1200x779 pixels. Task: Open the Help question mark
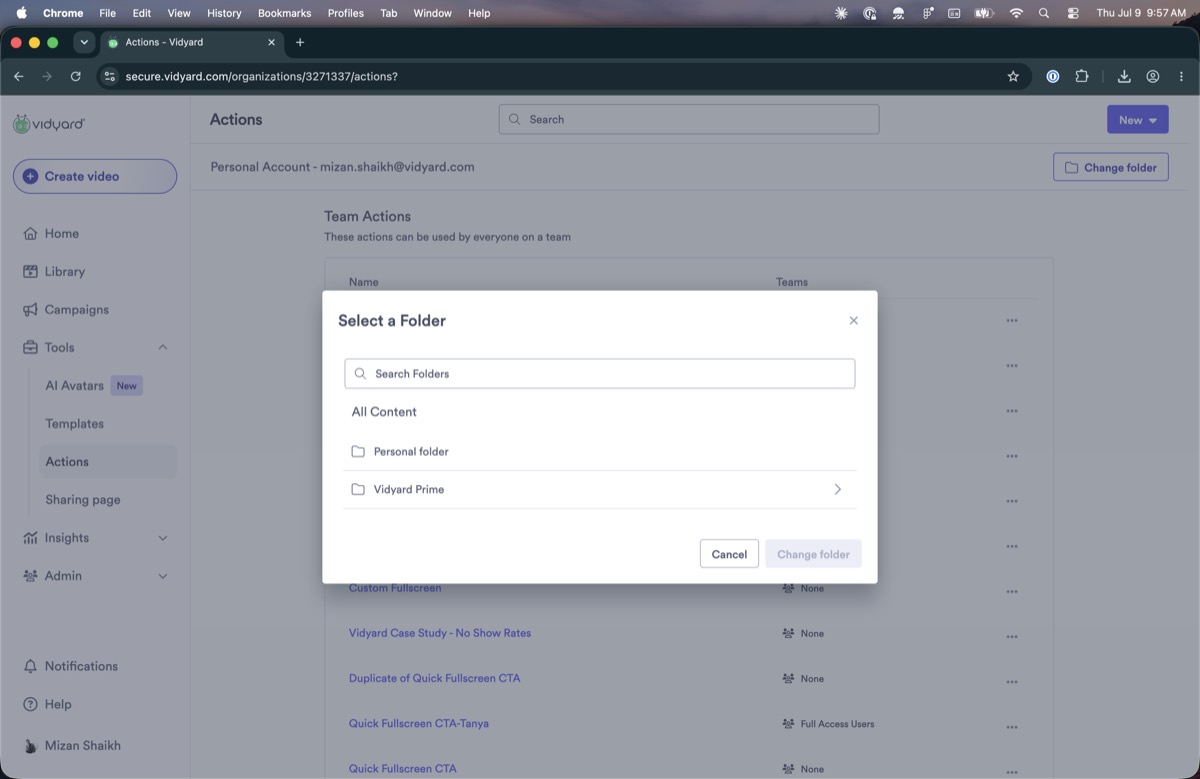click(x=30, y=704)
